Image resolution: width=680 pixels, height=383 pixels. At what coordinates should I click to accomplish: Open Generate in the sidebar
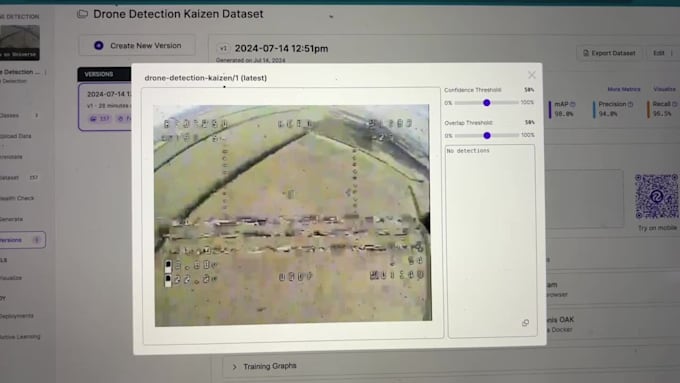coord(11,219)
